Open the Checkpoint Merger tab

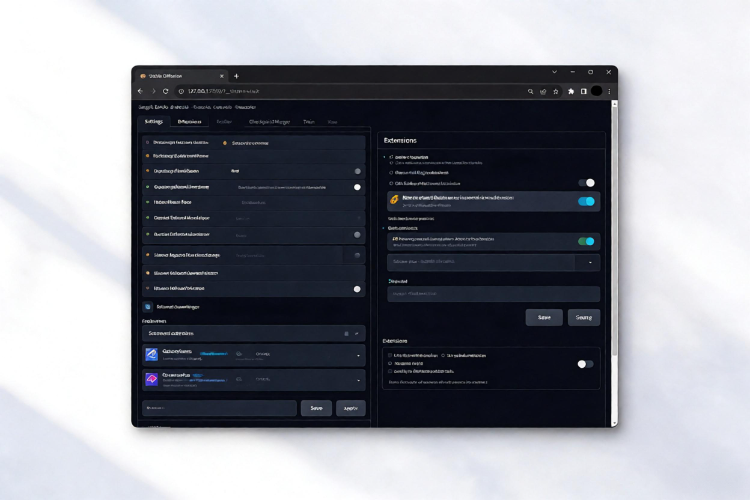(269, 122)
